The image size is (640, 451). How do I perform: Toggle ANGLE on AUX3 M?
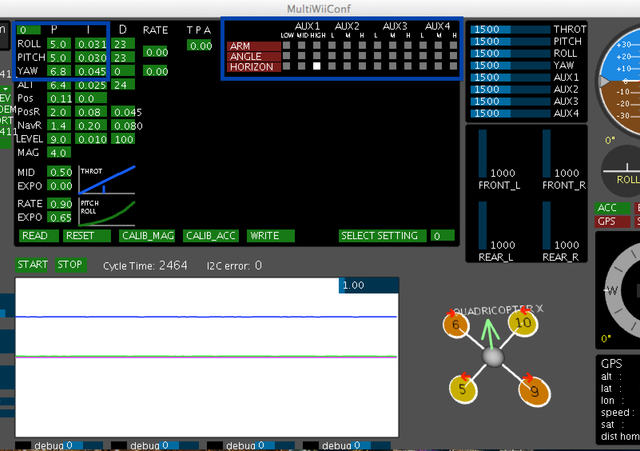pos(393,56)
